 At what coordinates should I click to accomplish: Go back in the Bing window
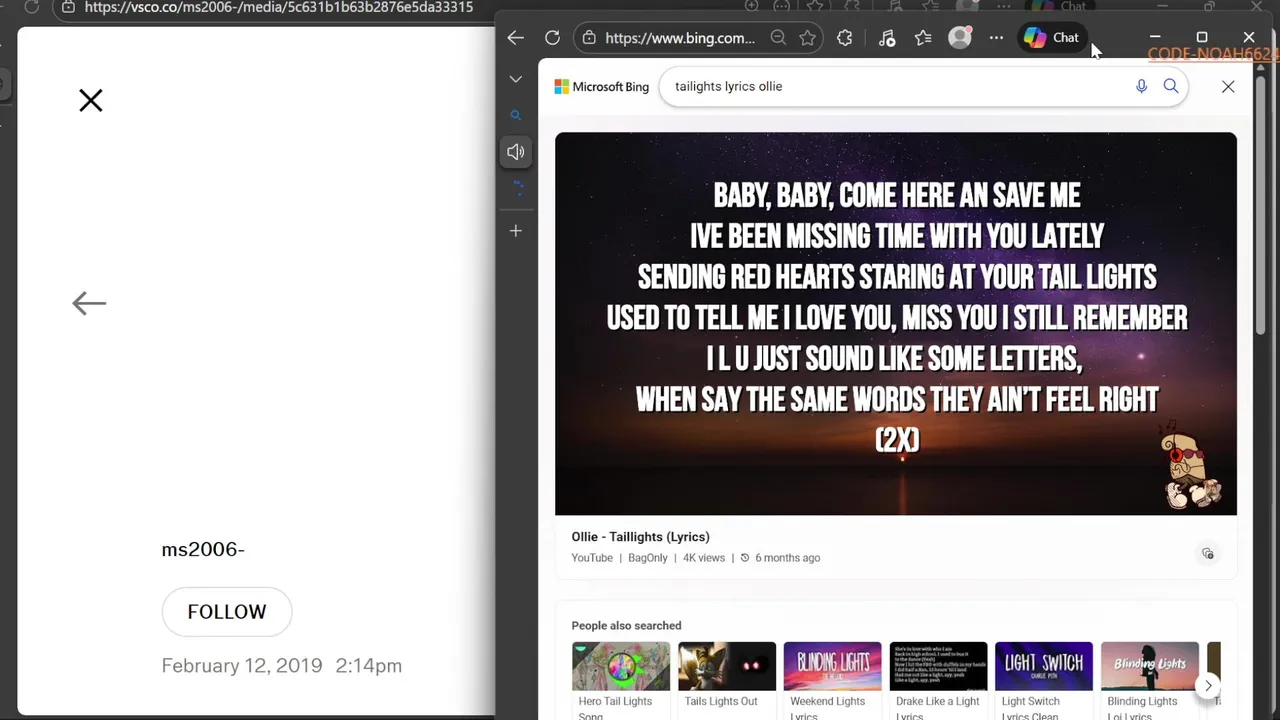click(515, 38)
